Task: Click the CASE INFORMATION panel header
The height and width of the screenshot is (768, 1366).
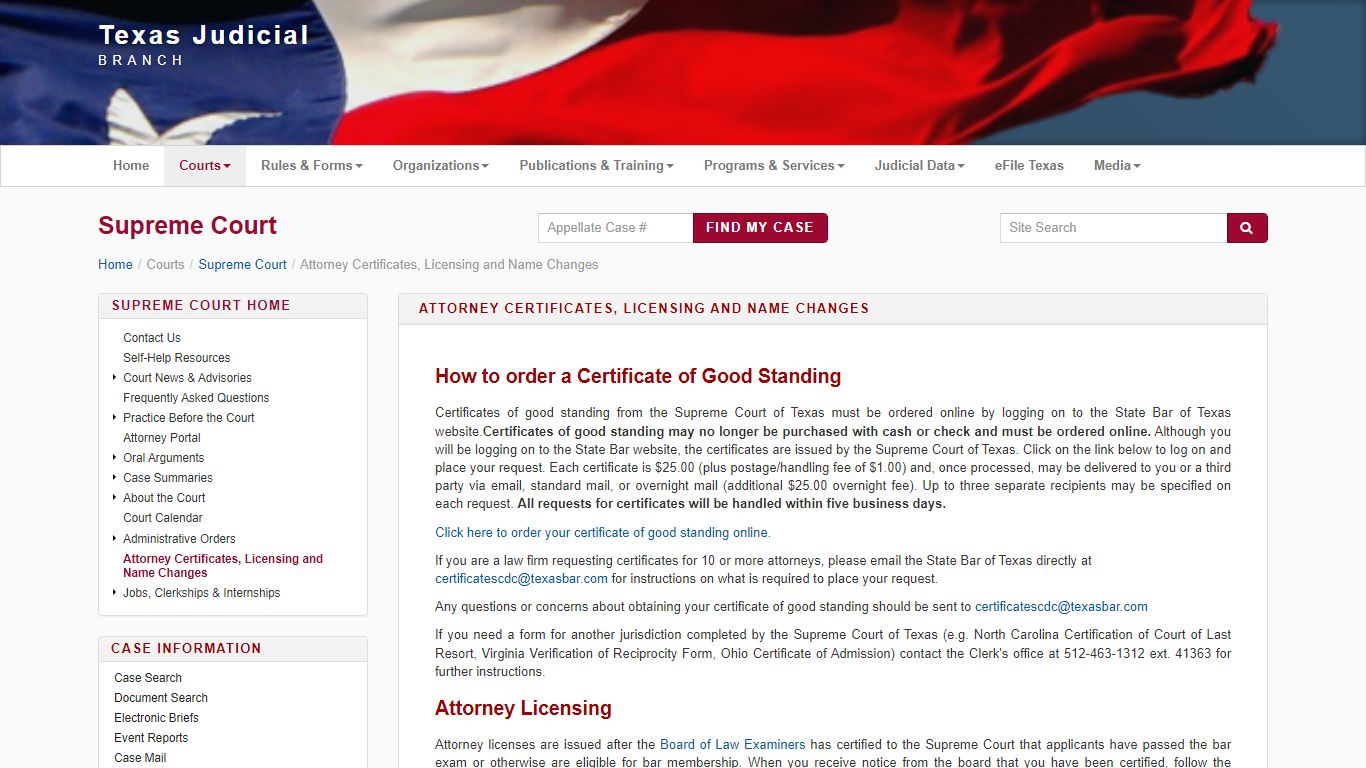Action: coord(233,649)
